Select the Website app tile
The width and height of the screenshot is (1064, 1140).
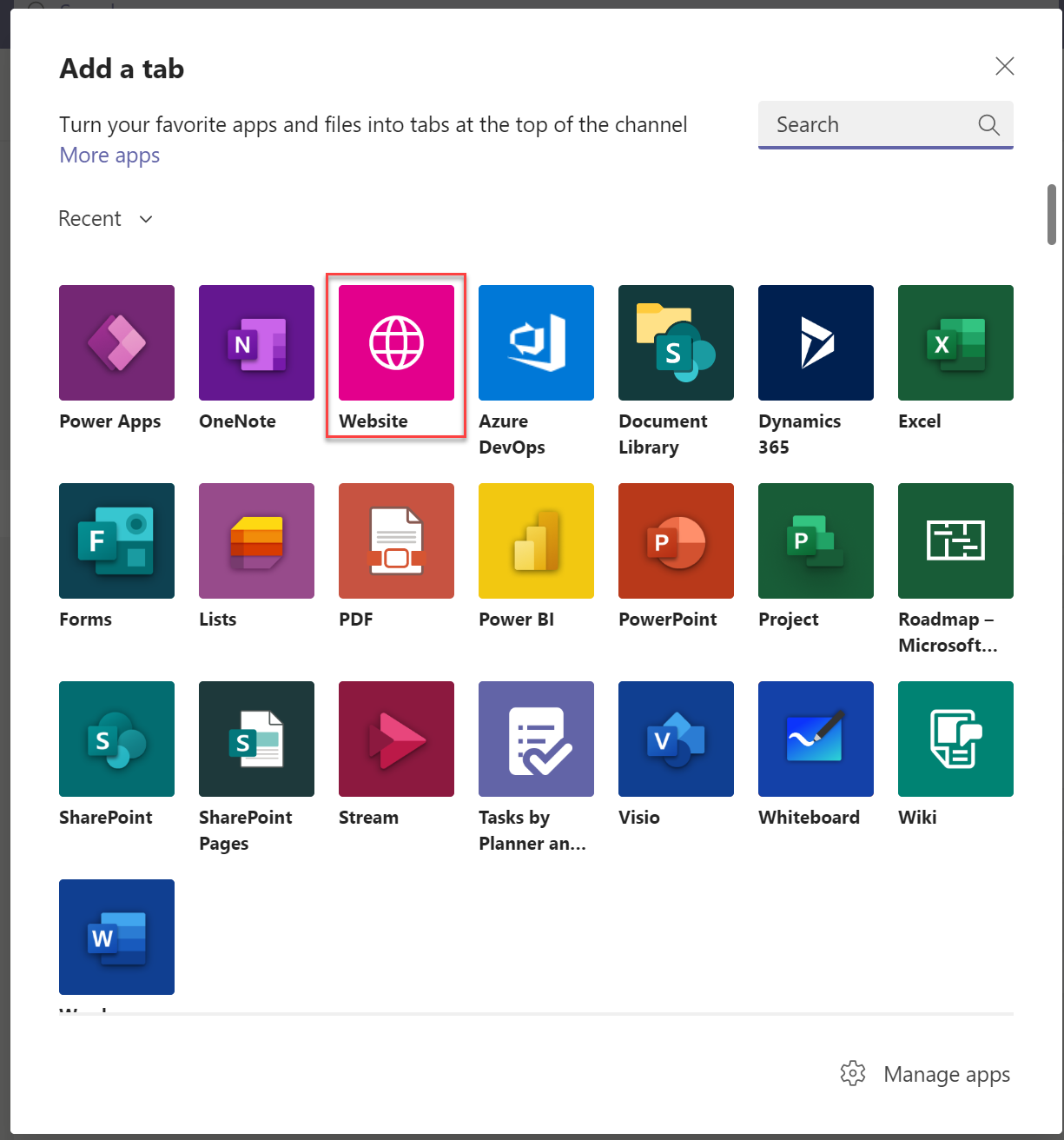(396, 343)
